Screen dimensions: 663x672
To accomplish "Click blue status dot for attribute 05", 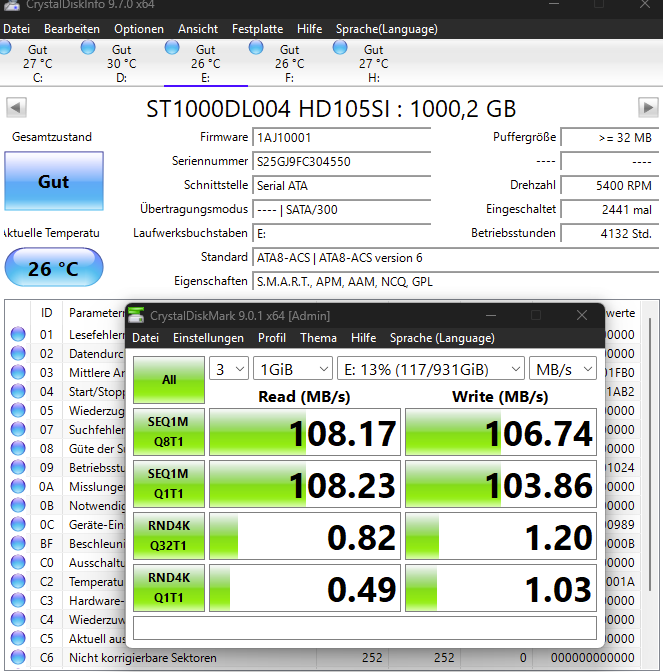I will tap(18, 410).
